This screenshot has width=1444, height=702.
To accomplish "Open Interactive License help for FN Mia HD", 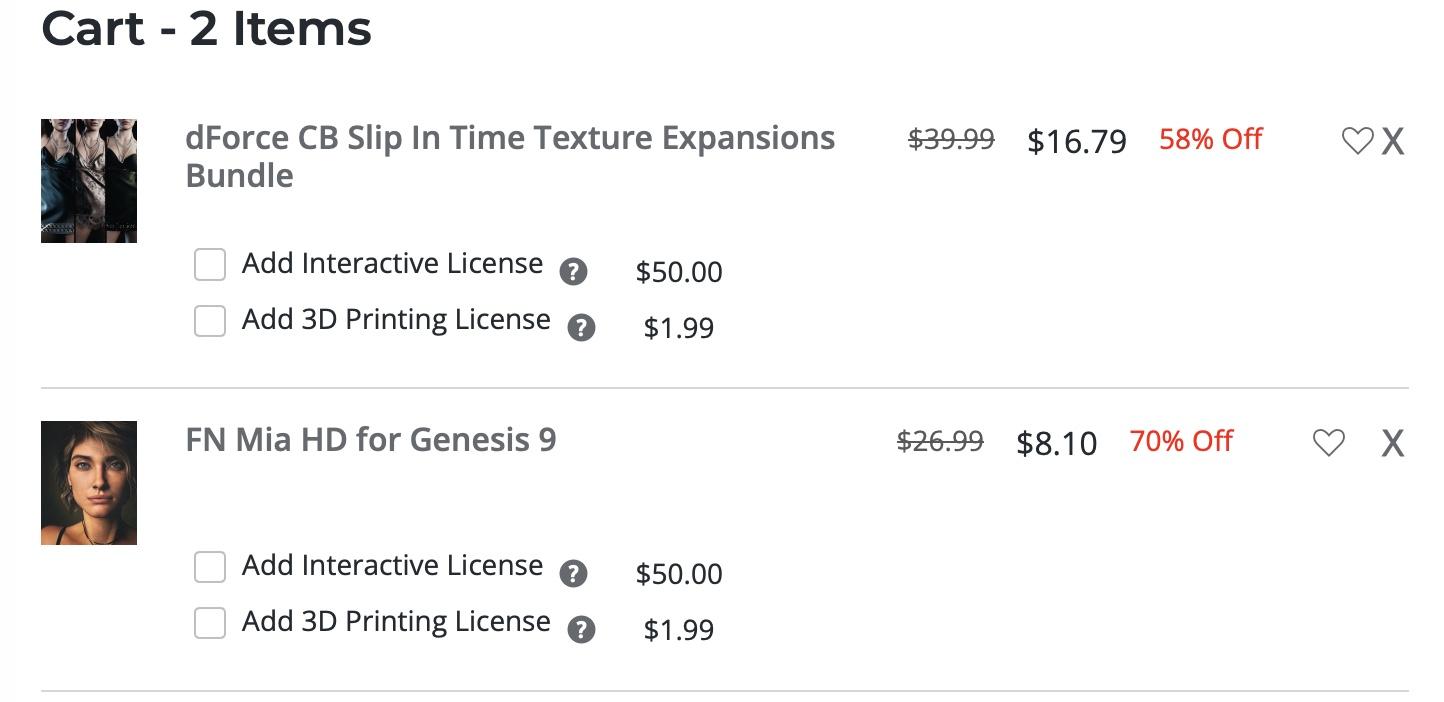I will pos(573,573).
